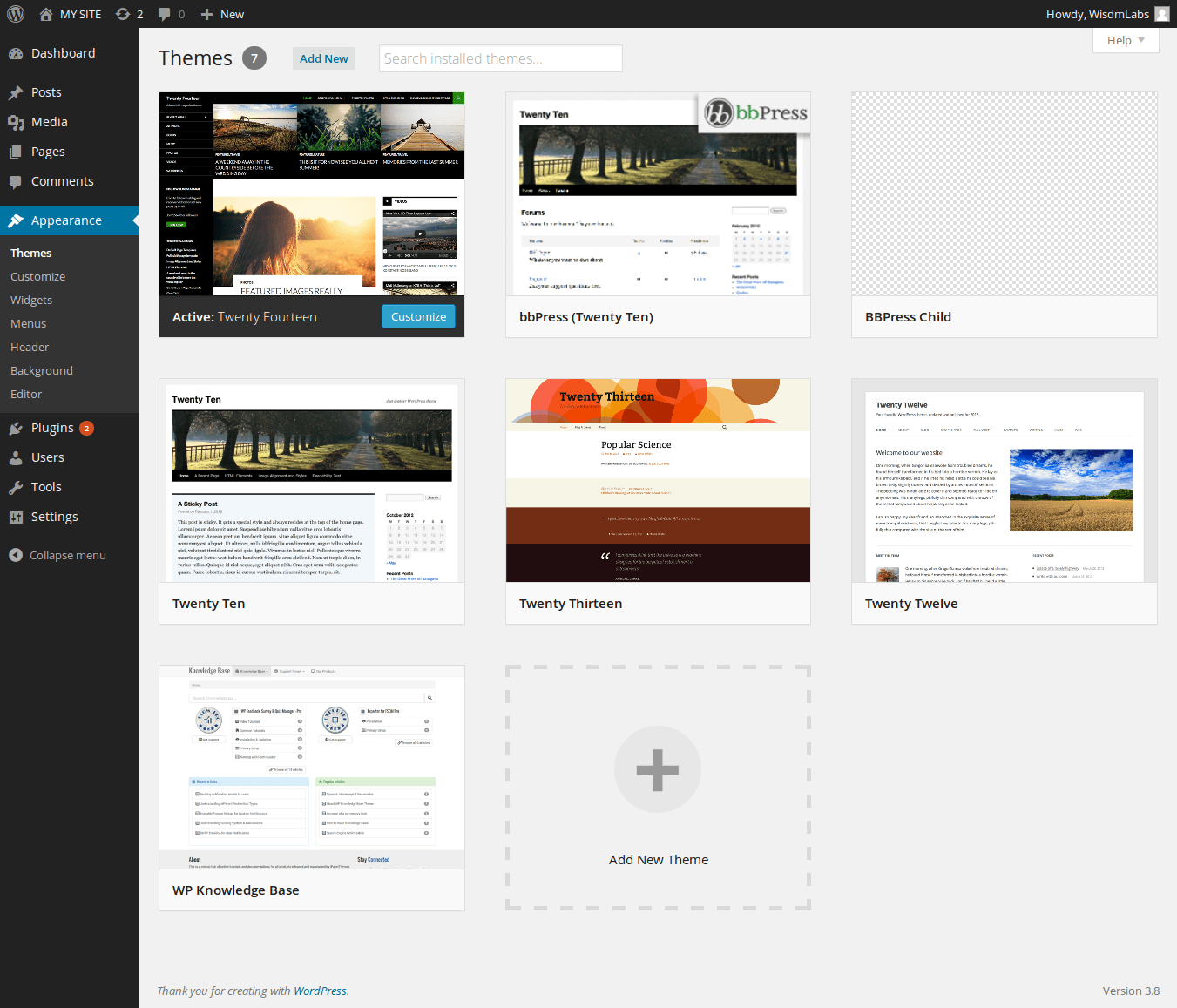The image size is (1177, 1008).
Task: Select the Twenty Ten theme screenshot
Action: click(x=312, y=481)
